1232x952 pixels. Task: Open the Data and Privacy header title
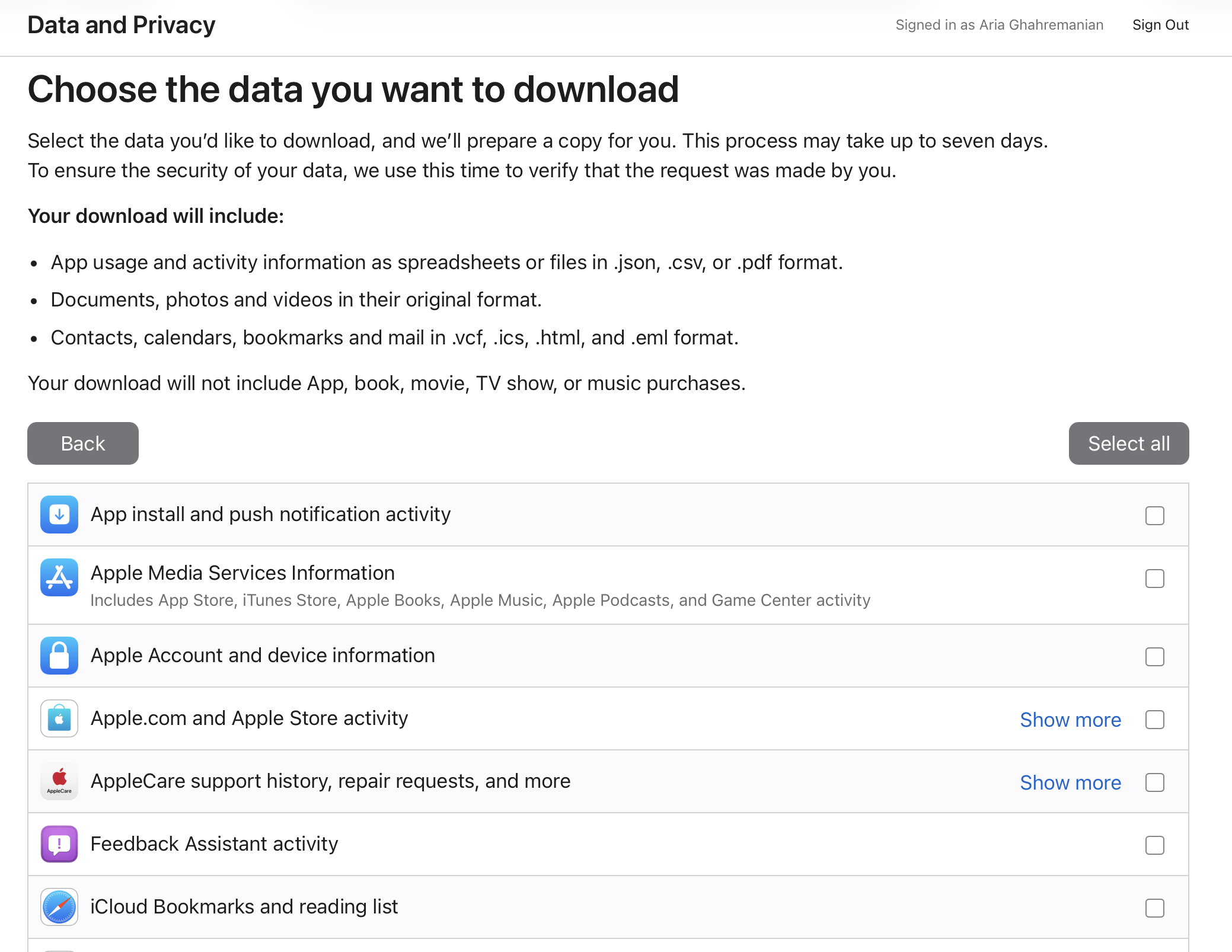(122, 25)
